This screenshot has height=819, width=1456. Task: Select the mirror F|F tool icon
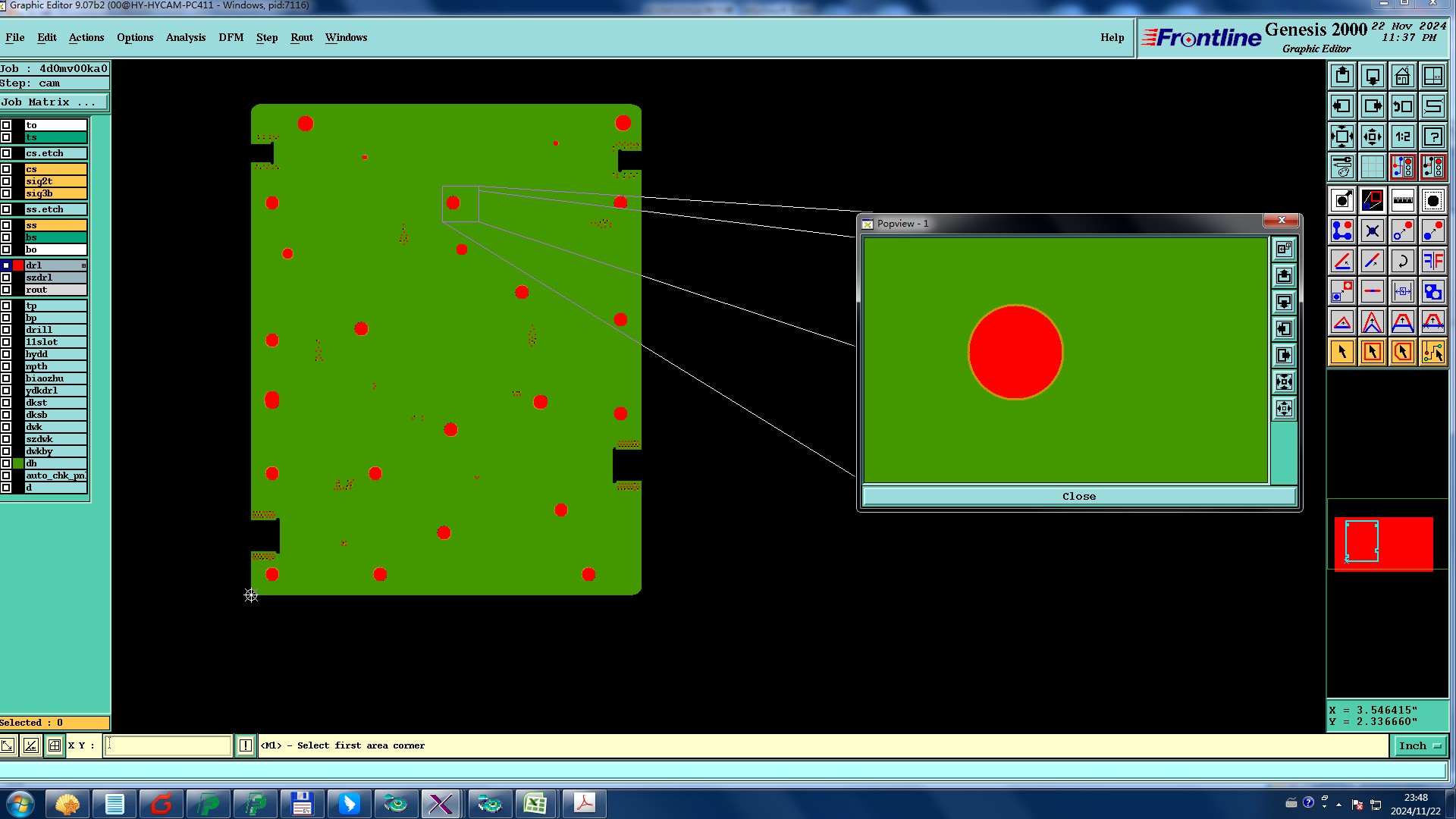[x=1432, y=262]
